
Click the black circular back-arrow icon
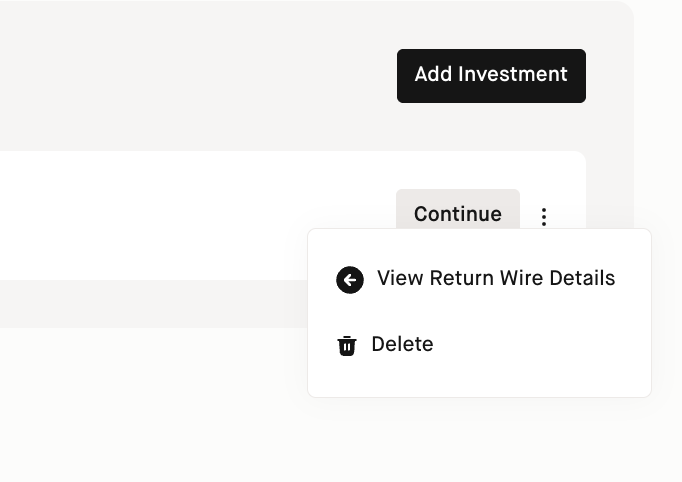coord(349,280)
